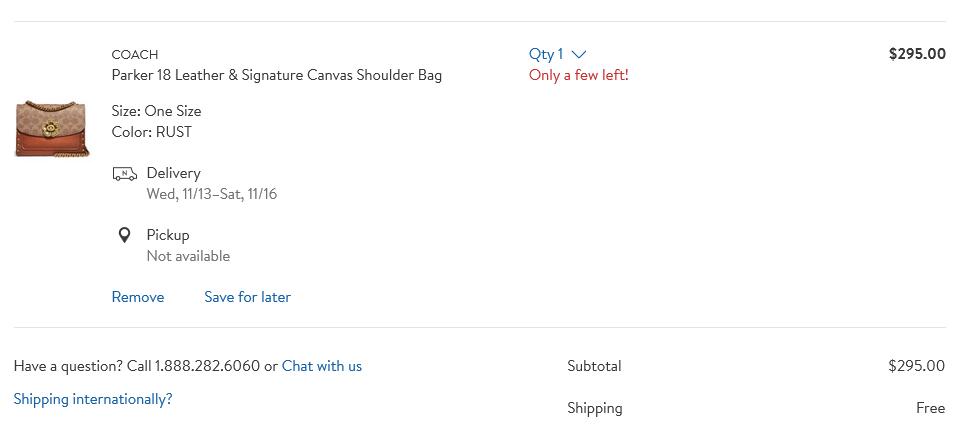
Task: Open the Coach shoulder bag thumbnail
Action: coord(52,129)
